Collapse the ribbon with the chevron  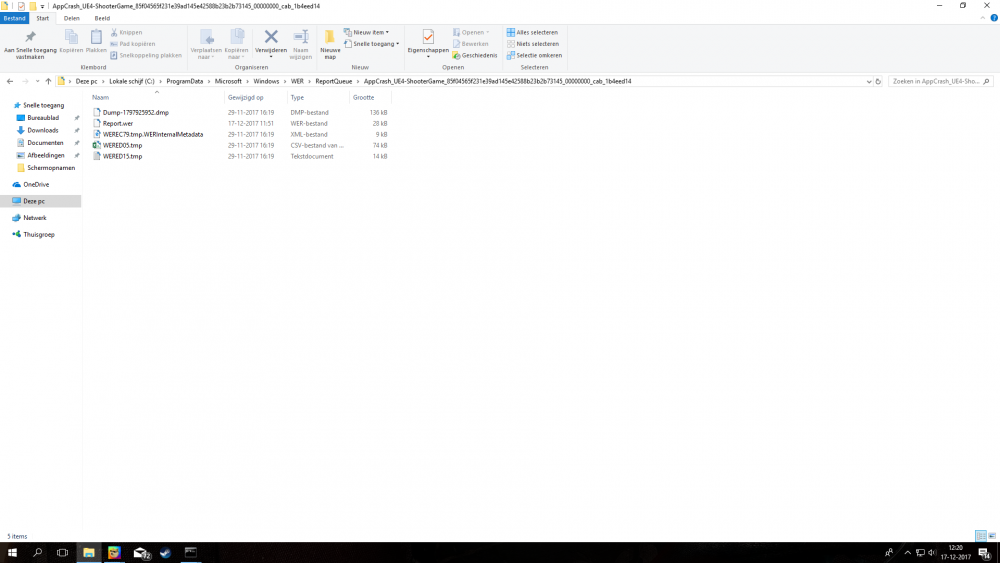click(x=983, y=18)
